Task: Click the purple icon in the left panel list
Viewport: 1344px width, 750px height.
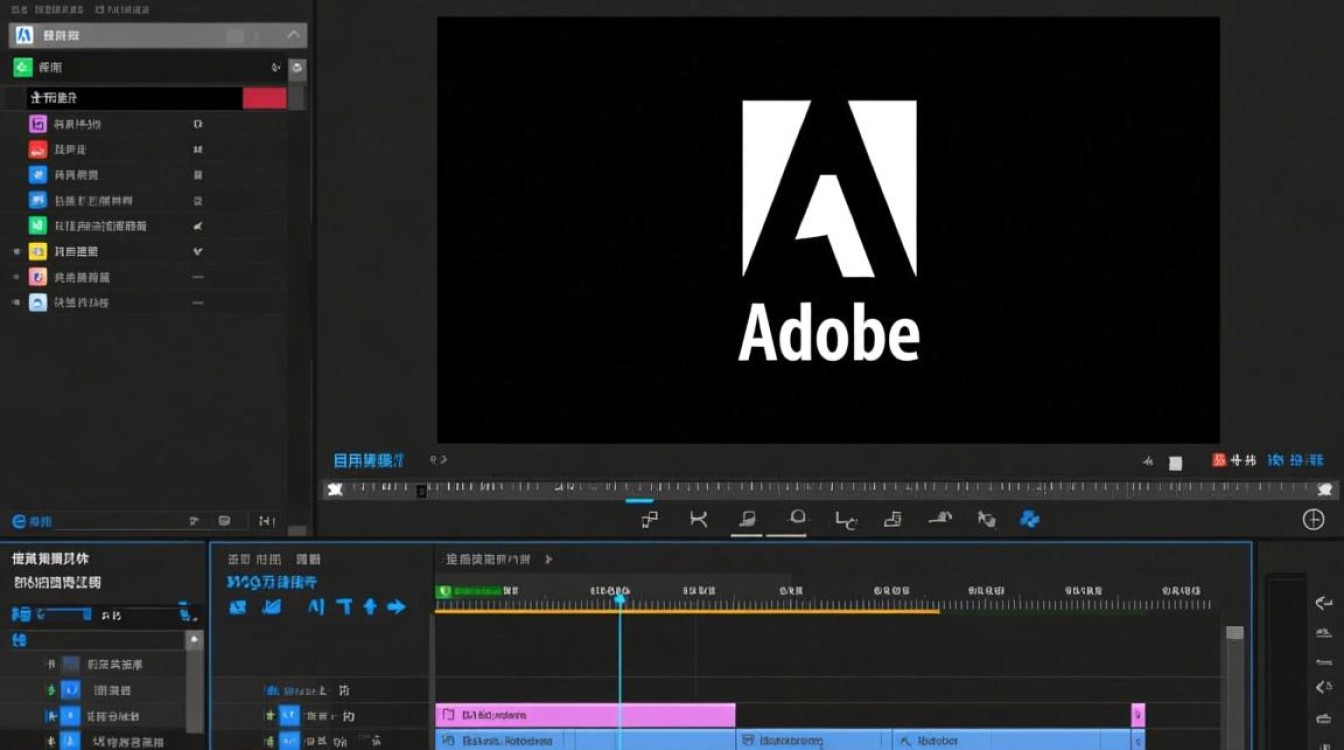Action: pyautogui.click(x=38, y=124)
